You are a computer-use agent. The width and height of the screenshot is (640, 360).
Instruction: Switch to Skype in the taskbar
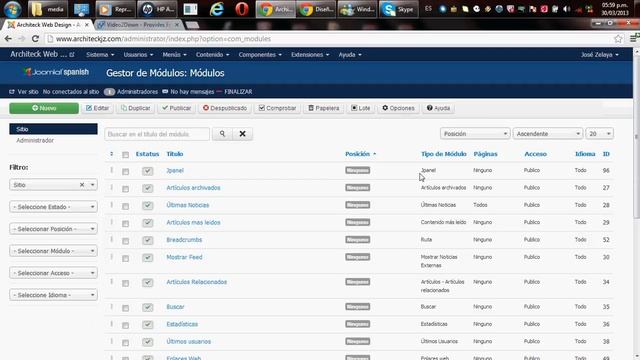click(x=399, y=9)
